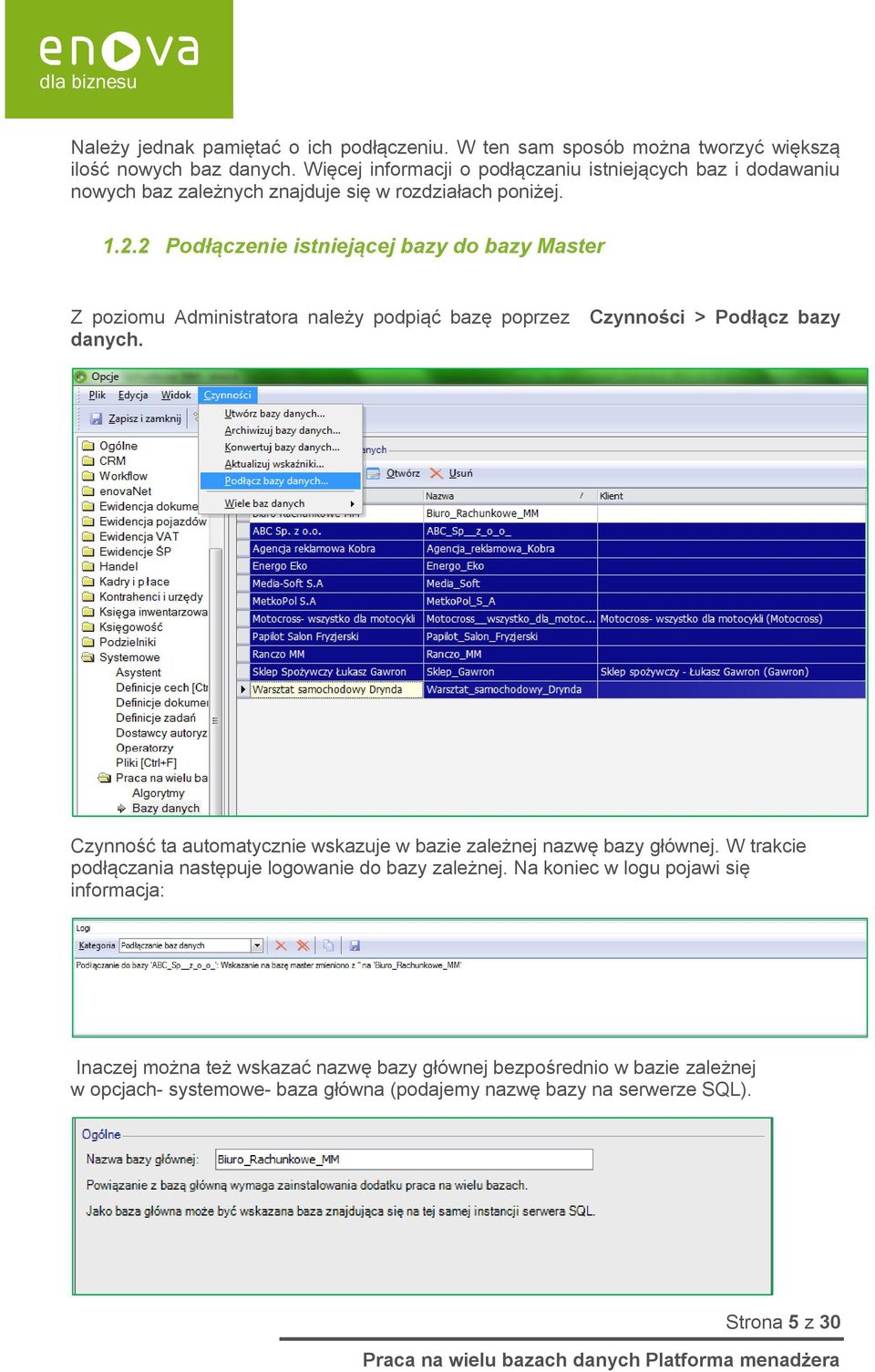Image resolution: width=875 pixels, height=1372 pixels.
Task: Select the Media-Soft S.A row
Action: tap(551, 583)
